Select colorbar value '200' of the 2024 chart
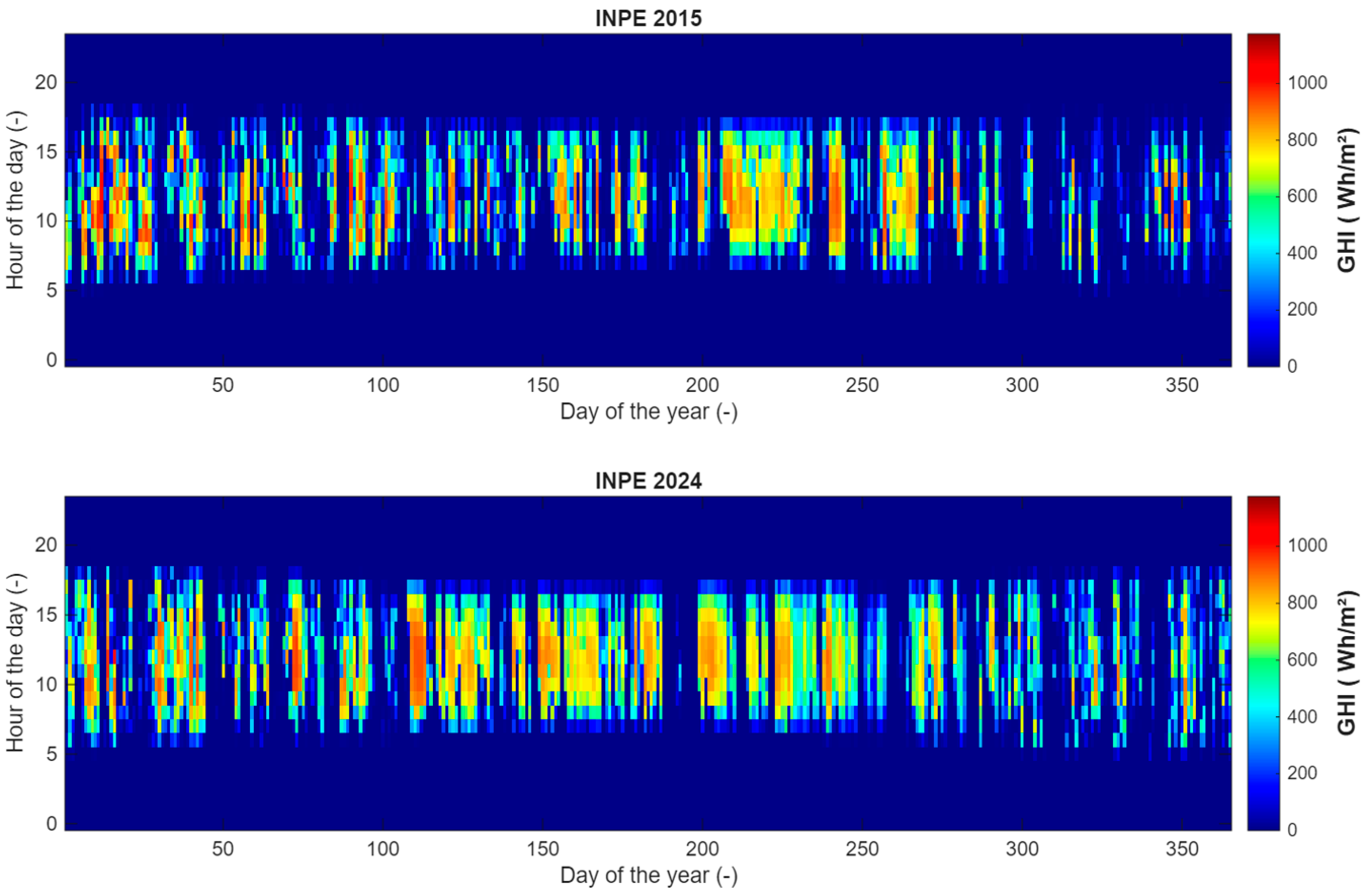The height and width of the screenshot is (896, 1366). tap(1302, 773)
